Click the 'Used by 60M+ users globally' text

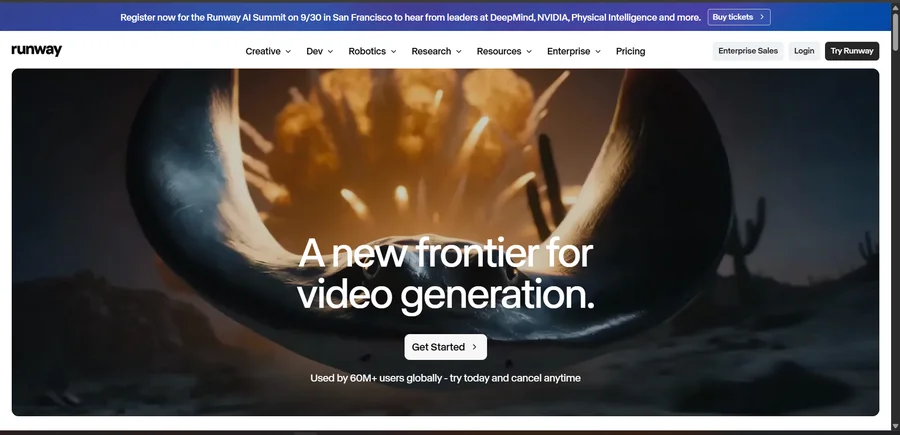click(x=445, y=378)
